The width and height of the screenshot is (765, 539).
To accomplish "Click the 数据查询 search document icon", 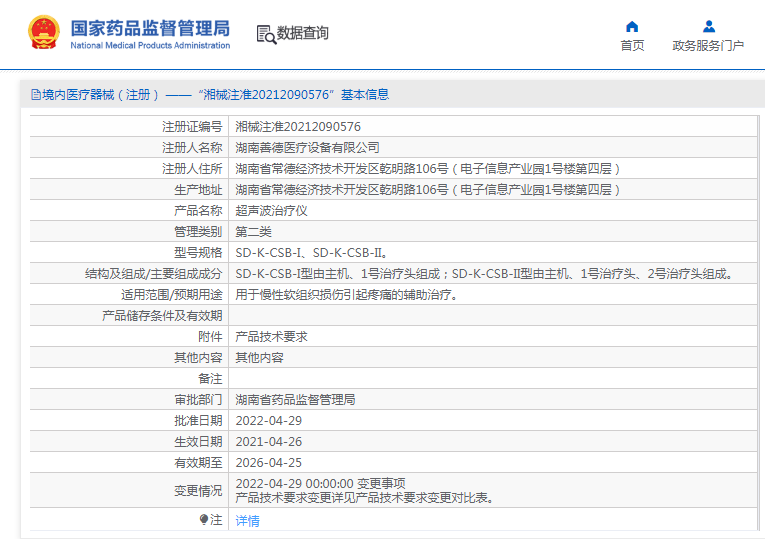I will tap(266, 34).
